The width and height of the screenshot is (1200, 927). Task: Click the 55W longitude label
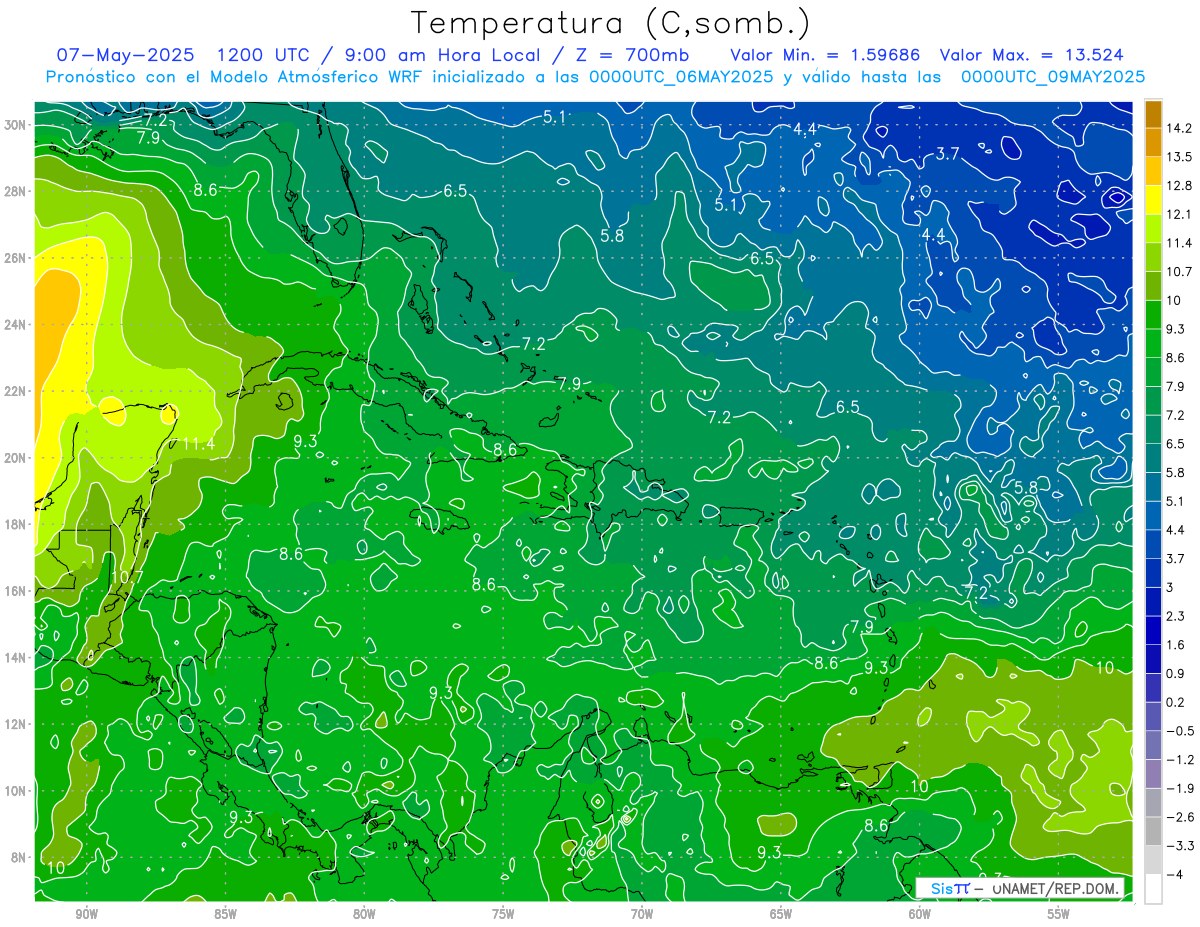pos(1059,914)
